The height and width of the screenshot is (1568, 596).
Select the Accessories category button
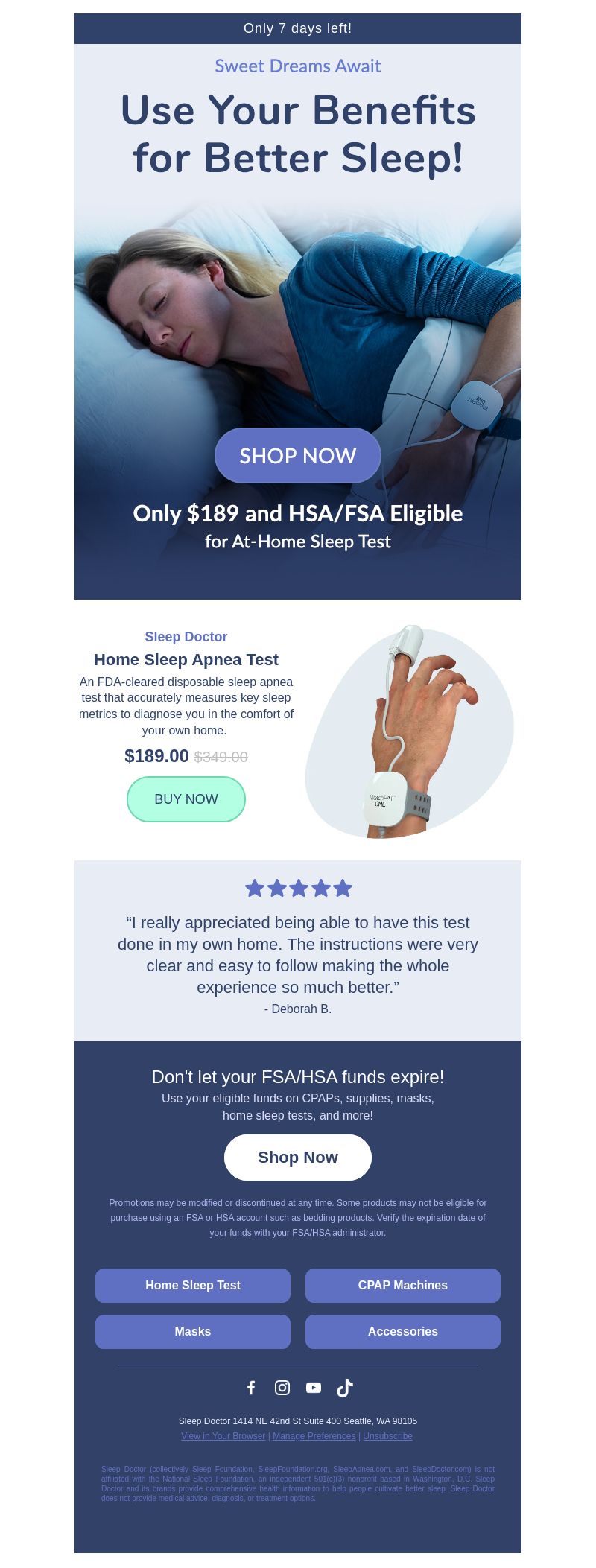point(403,1332)
